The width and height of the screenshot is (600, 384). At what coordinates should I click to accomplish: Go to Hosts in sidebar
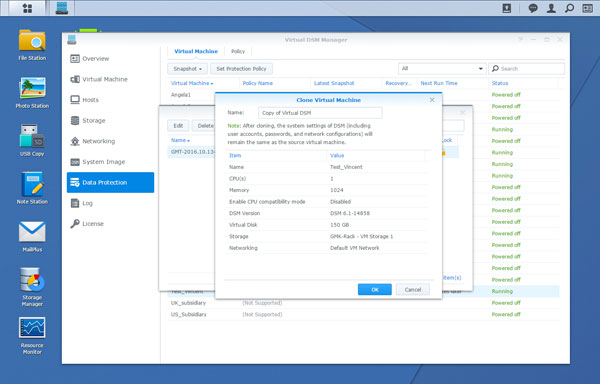pyautogui.click(x=110, y=100)
